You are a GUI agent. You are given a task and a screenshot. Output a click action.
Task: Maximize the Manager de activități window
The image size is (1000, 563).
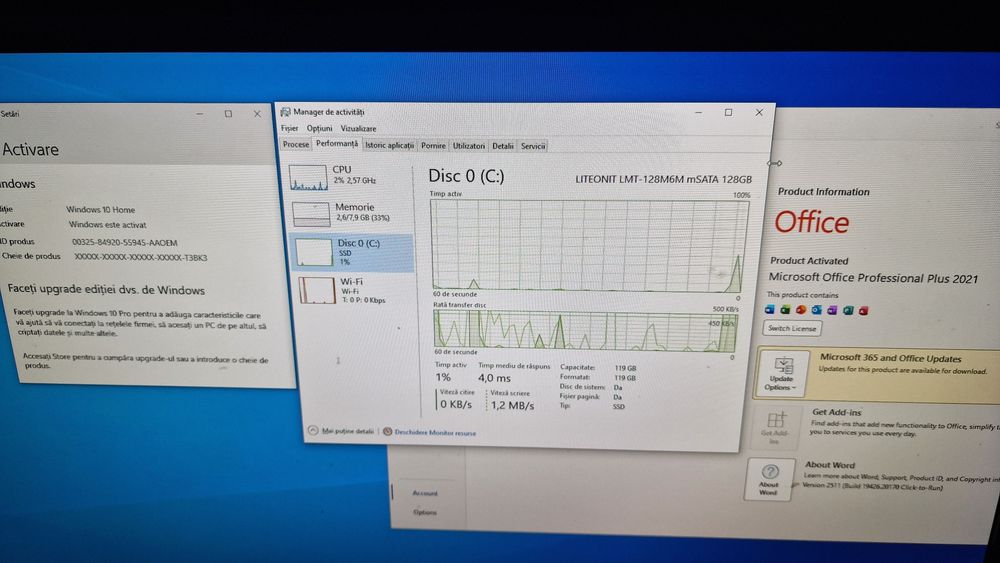tap(728, 112)
